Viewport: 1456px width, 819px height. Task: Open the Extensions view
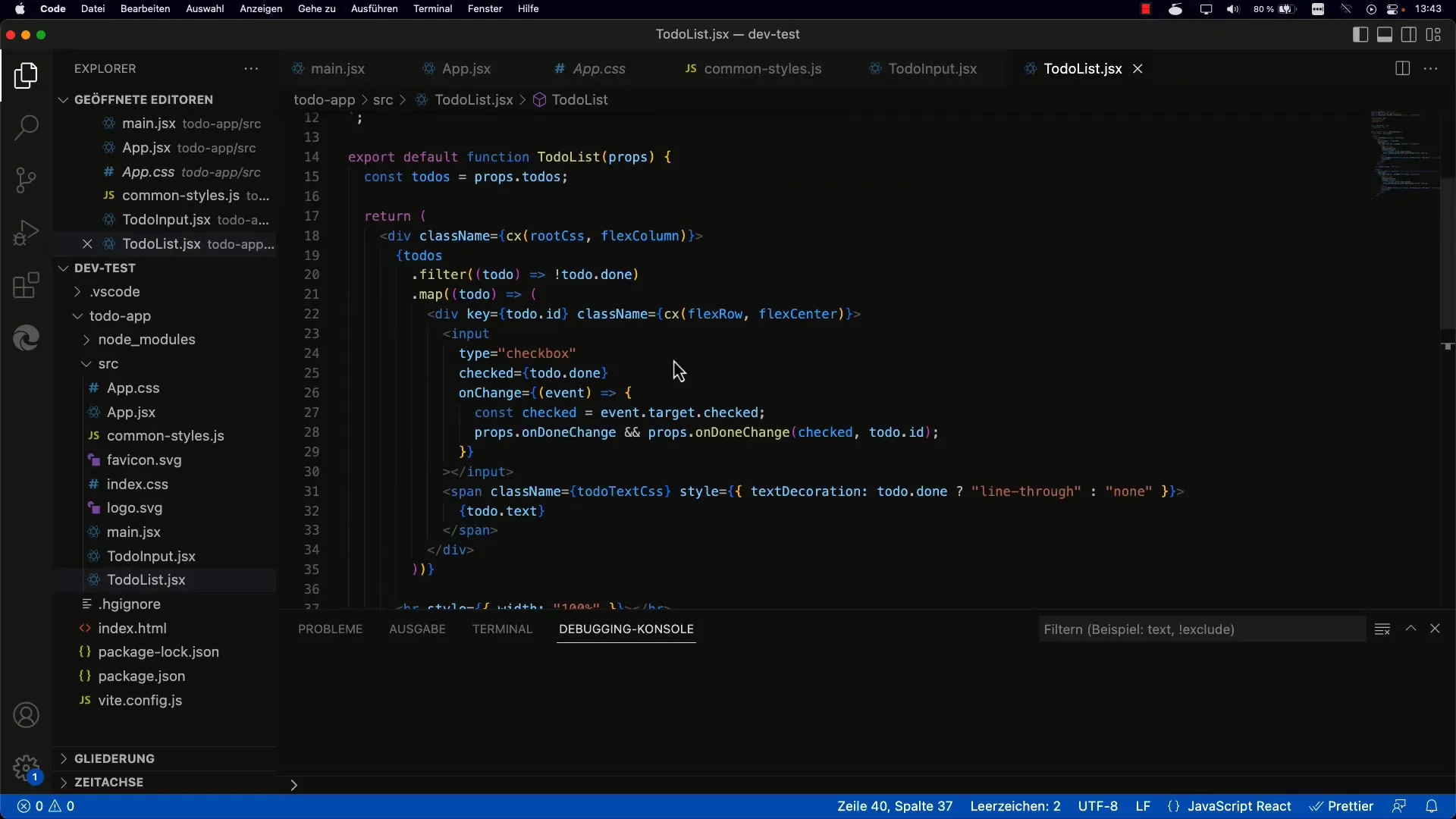click(26, 286)
